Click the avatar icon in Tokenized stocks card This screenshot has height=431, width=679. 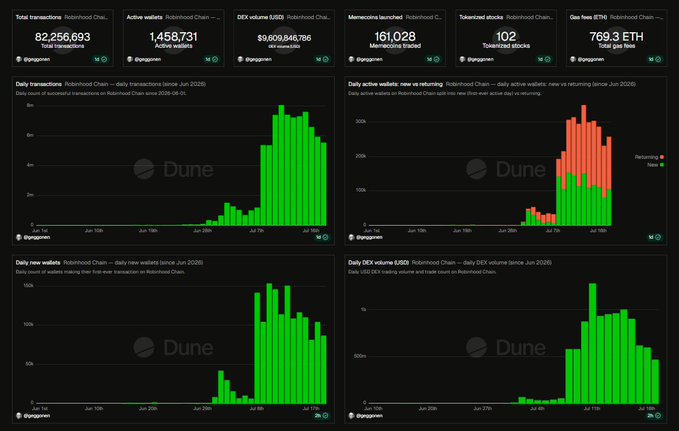click(x=462, y=59)
